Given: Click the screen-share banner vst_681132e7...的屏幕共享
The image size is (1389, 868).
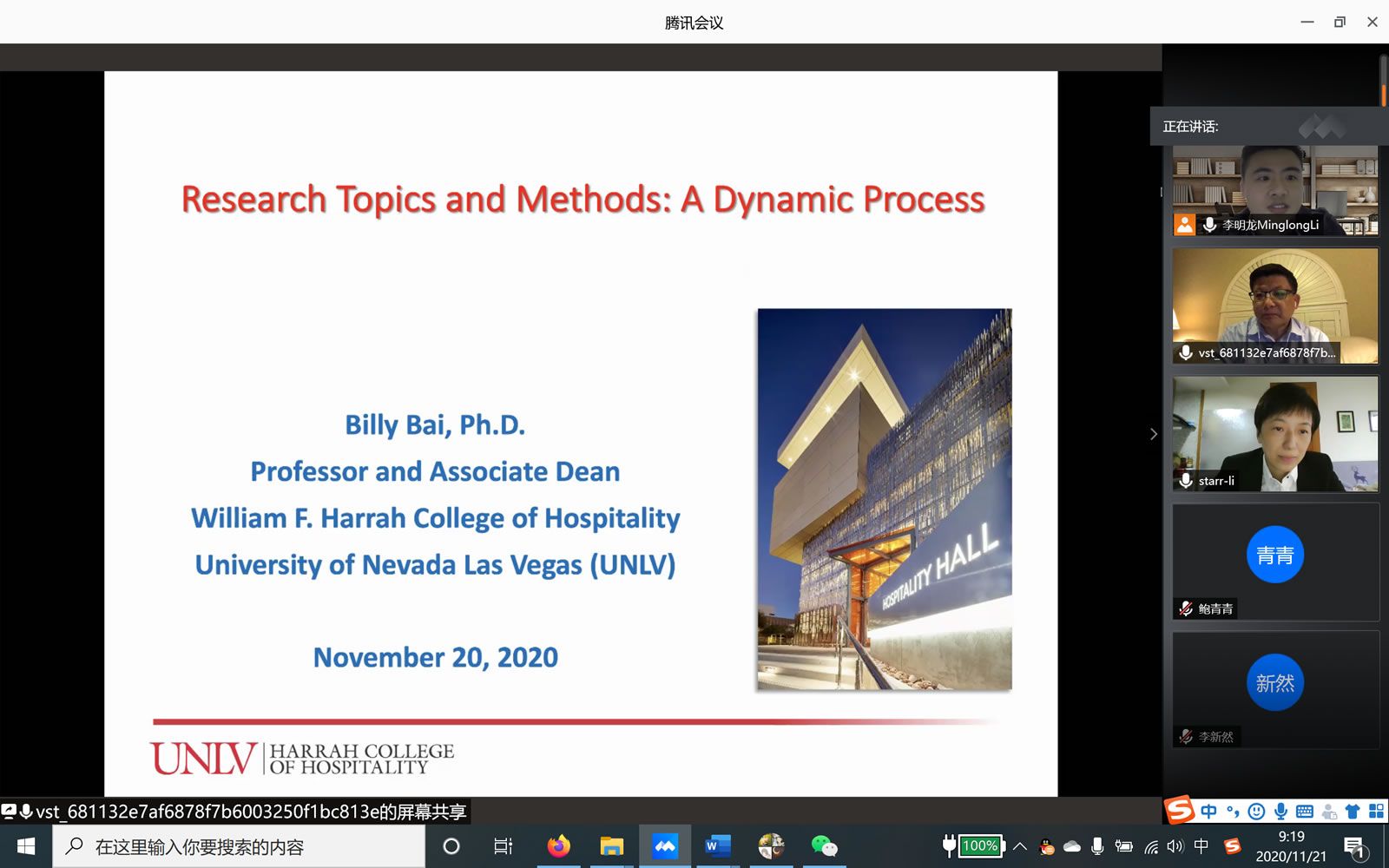Looking at the screenshot, I should point(235,812).
